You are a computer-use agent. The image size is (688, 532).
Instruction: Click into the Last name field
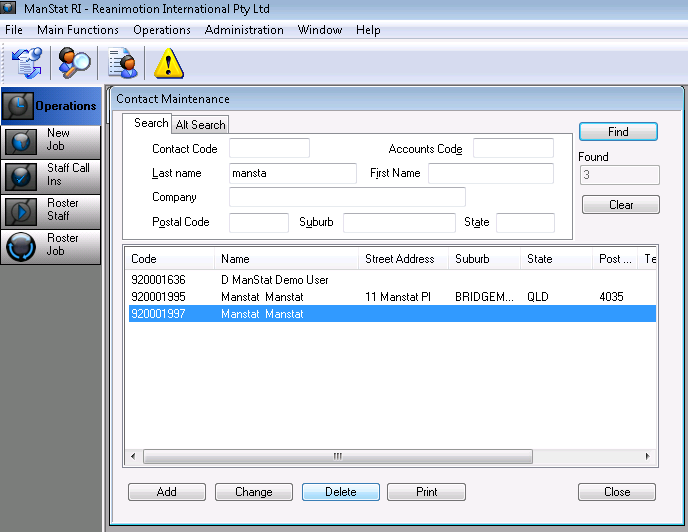[292, 173]
